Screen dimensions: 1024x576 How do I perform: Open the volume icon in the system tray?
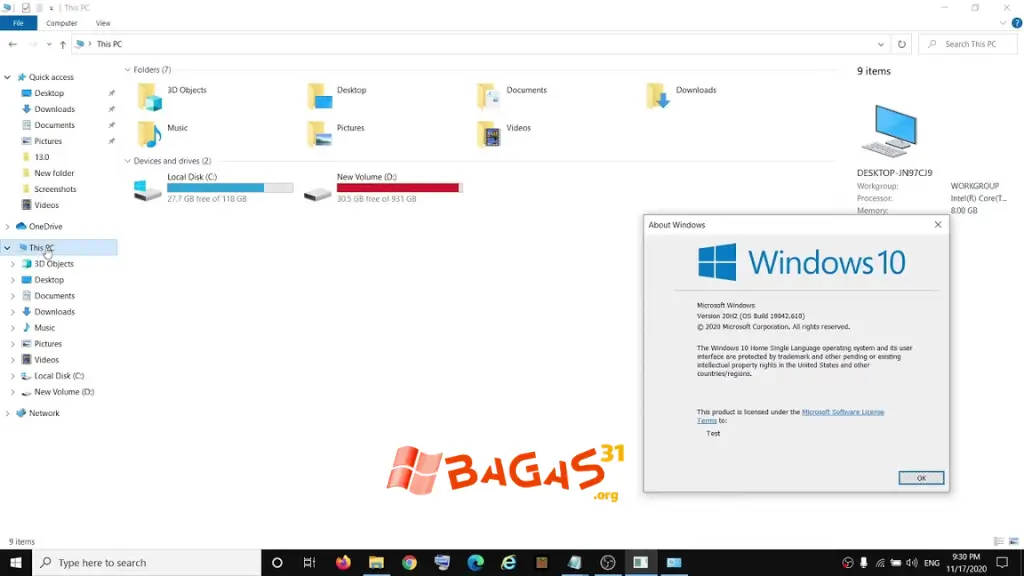point(912,561)
